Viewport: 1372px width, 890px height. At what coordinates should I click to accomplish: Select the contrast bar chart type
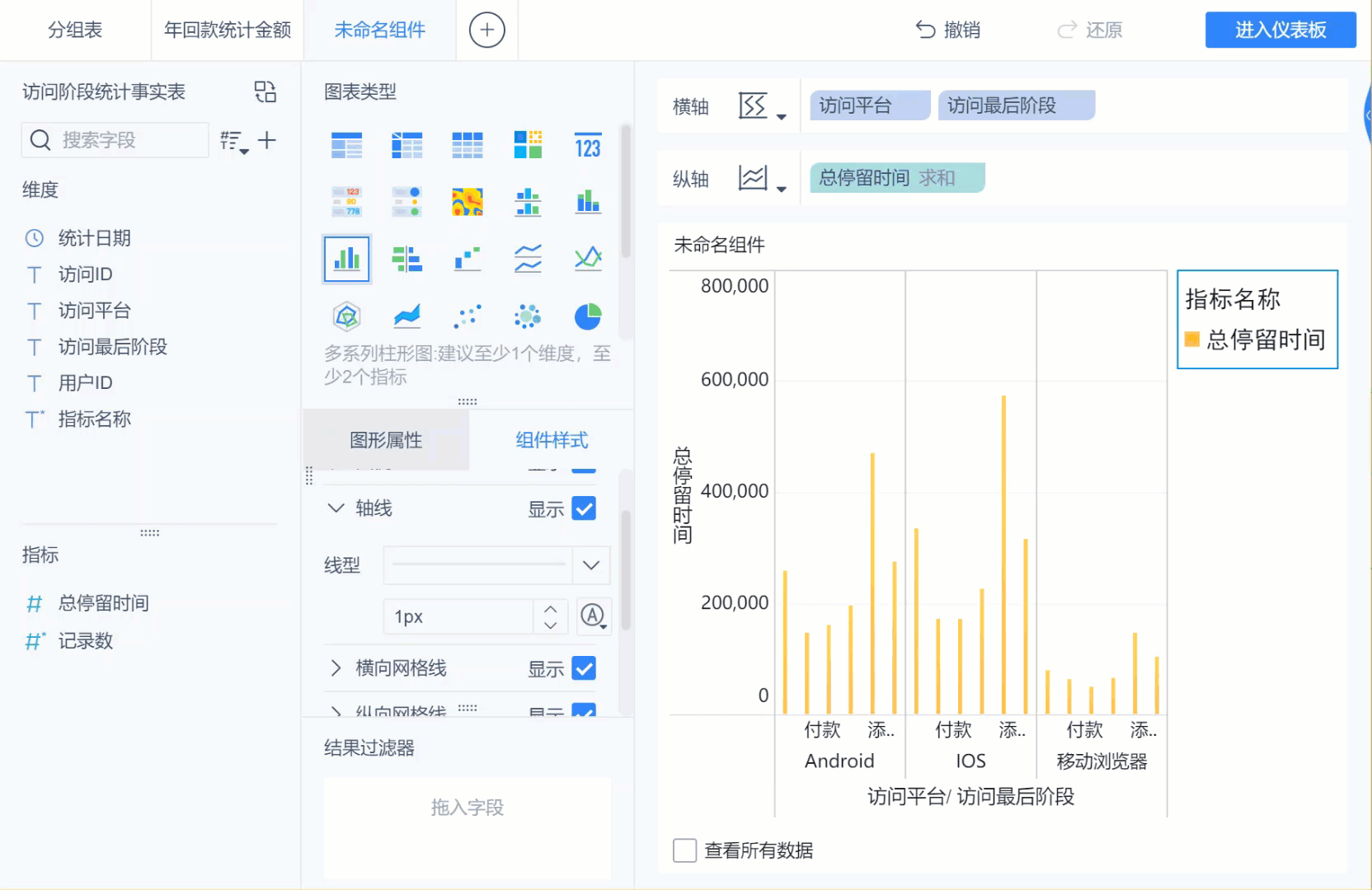(x=406, y=259)
